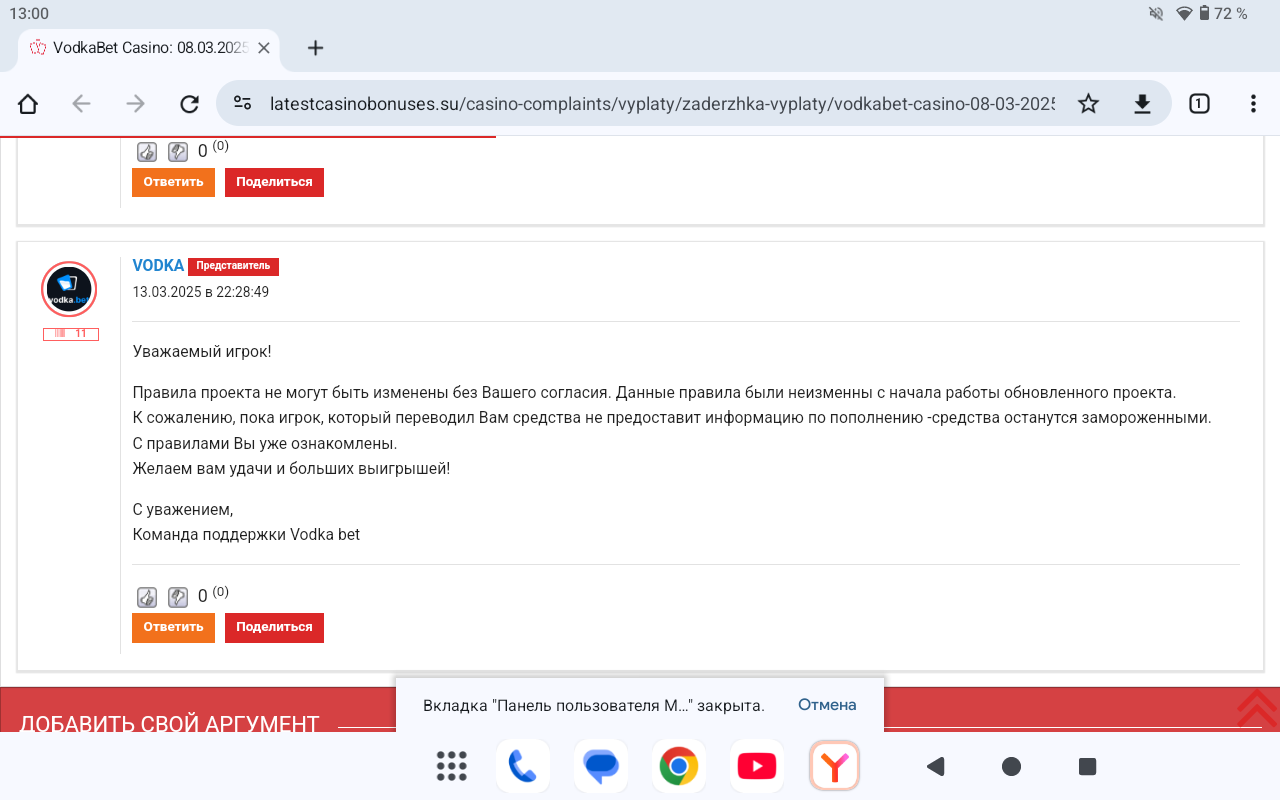Like the VODKA representative's reply
1280x800 pixels.
(147, 598)
